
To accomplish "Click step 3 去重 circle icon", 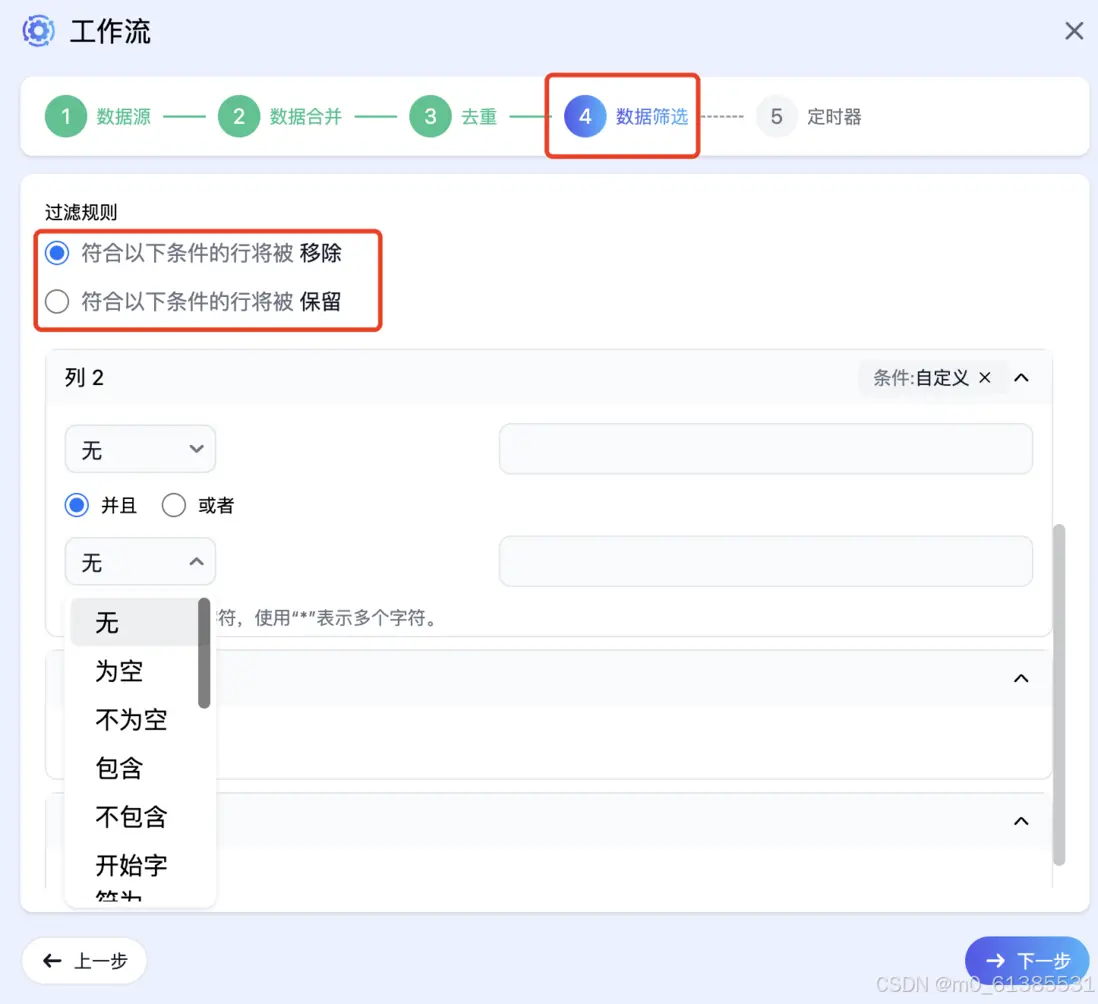I will click(430, 116).
